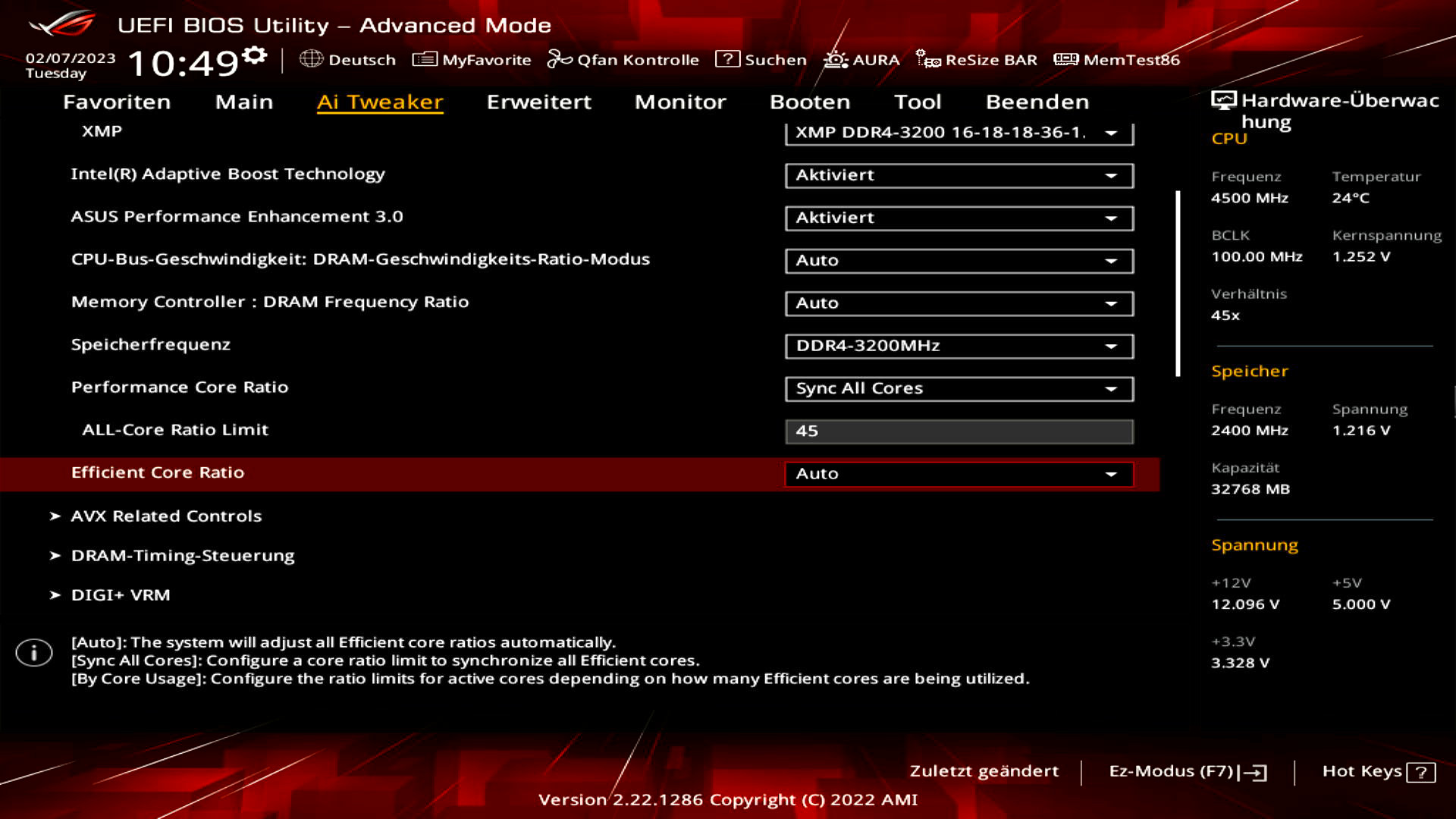Click the time settings gear icon
1456x819 pixels.
coord(255,55)
